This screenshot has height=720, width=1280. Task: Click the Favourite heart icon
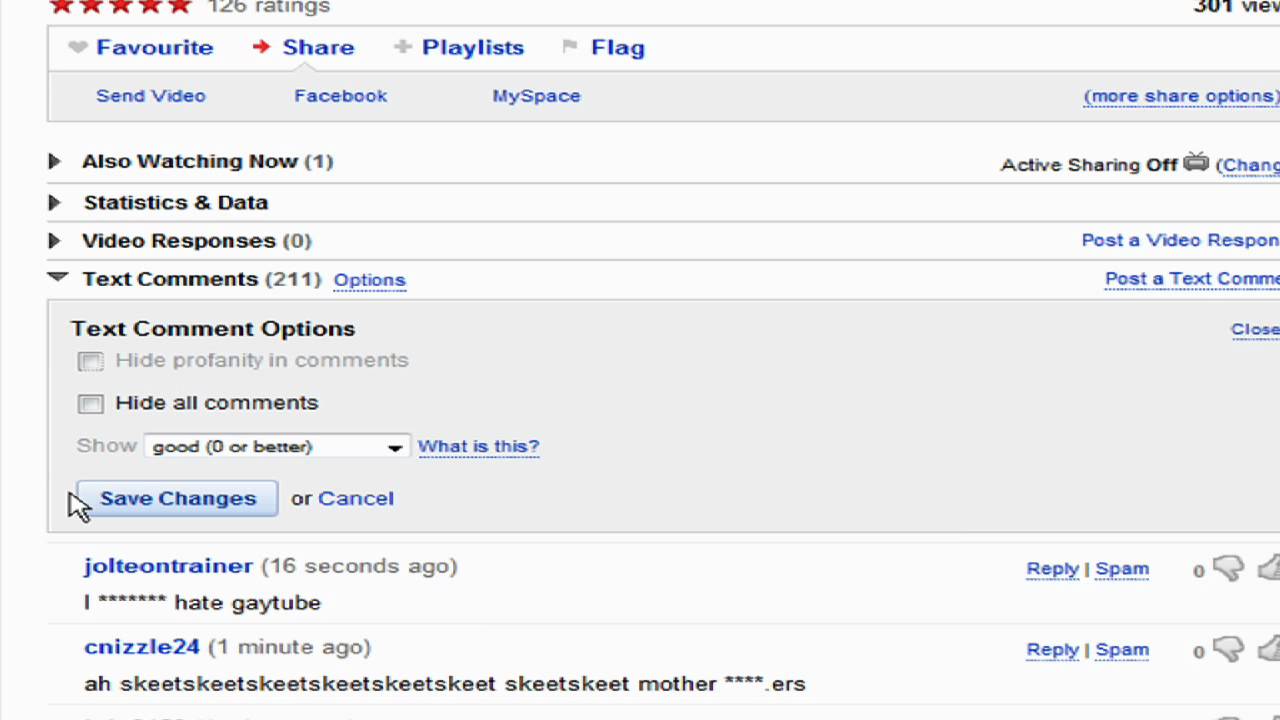click(x=78, y=47)
